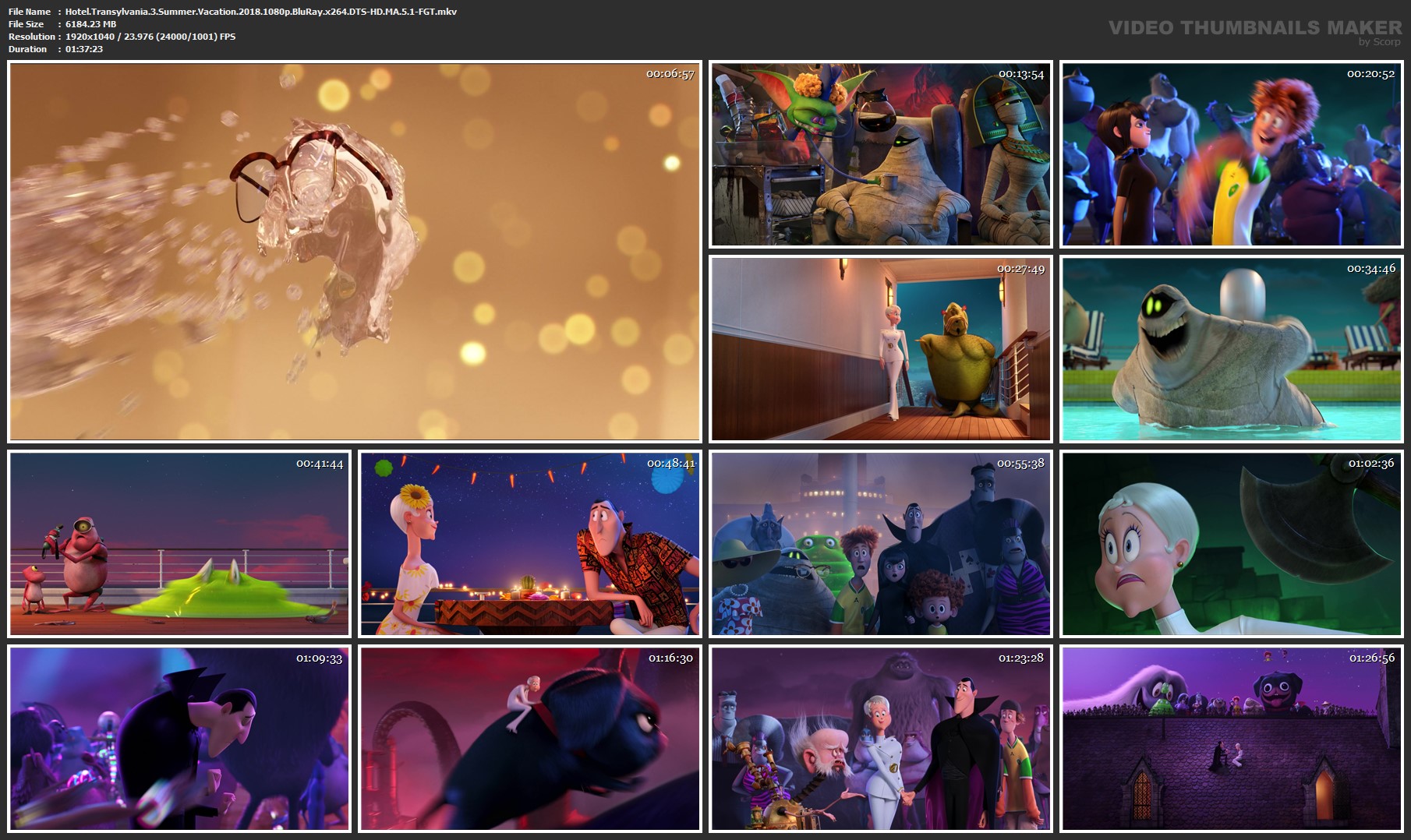Screen dimensions: 1411x840
Task: Open the handshake scene thumbnail at 01:23:28
Action: click(x=881, y=738)
